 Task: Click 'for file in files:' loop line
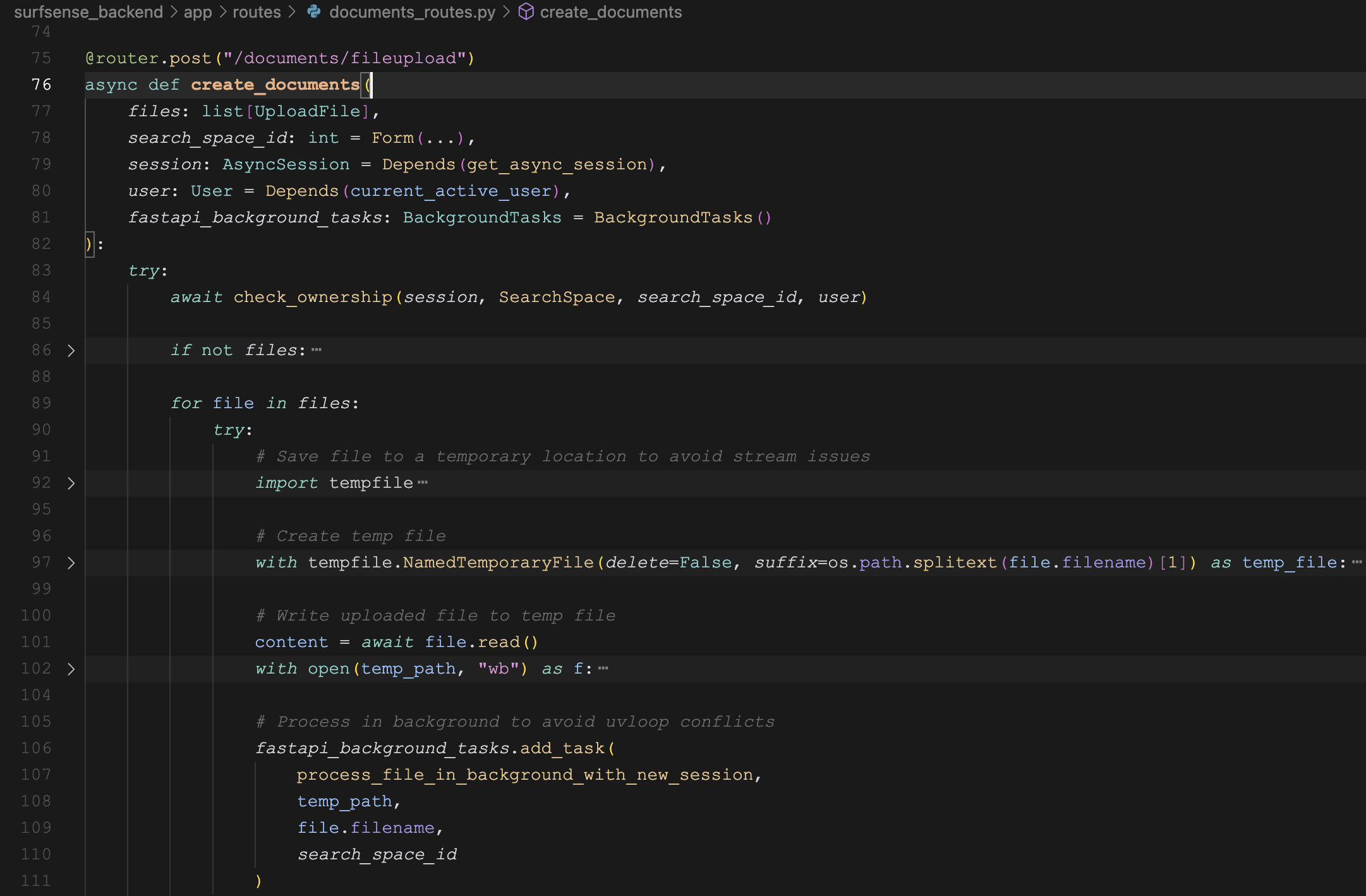point(265,403)
